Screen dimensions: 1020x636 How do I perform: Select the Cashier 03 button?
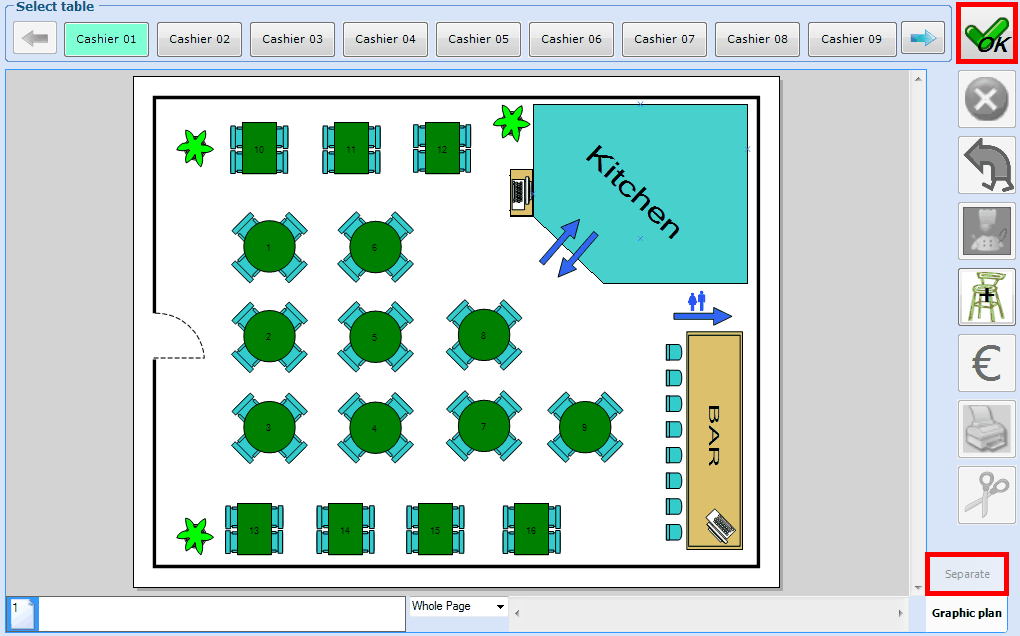click(x=292, y=39)
